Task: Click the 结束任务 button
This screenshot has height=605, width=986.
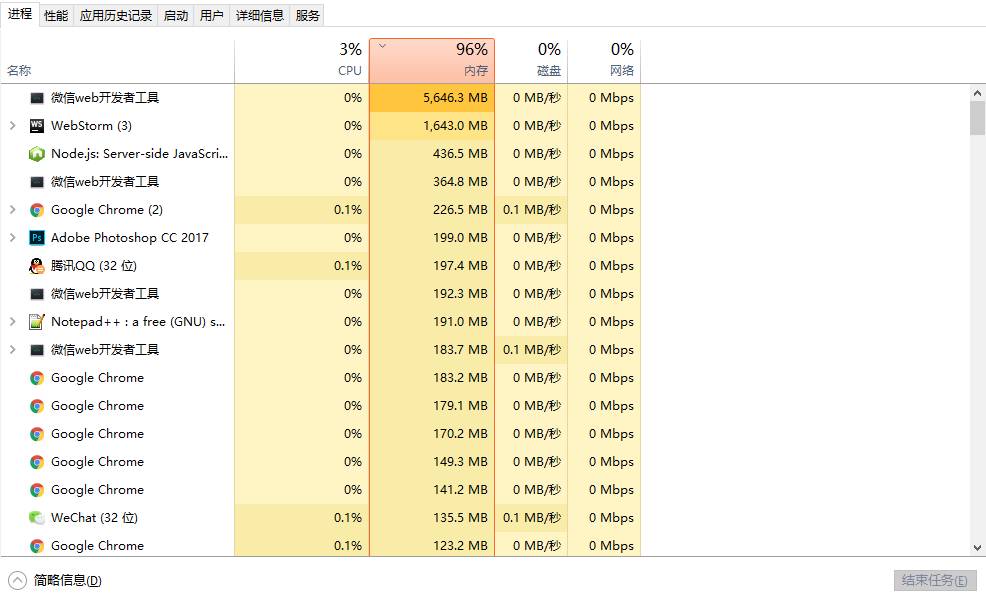Action: (x=934, y=580)
